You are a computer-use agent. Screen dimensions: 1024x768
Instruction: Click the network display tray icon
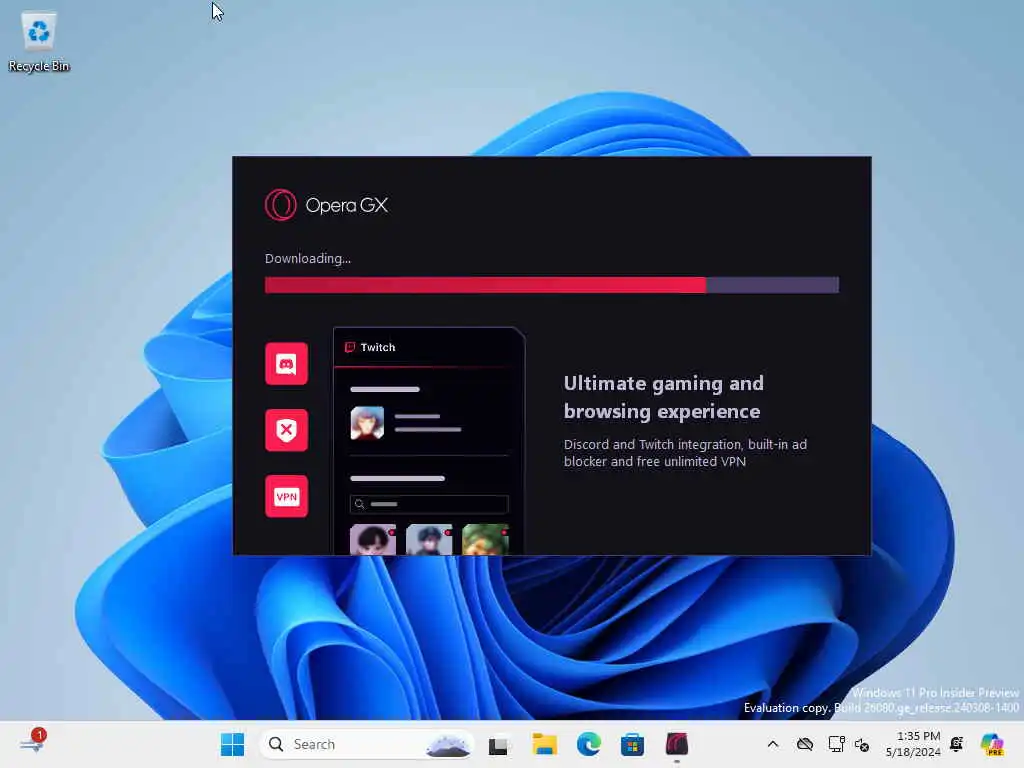[836, 744]
